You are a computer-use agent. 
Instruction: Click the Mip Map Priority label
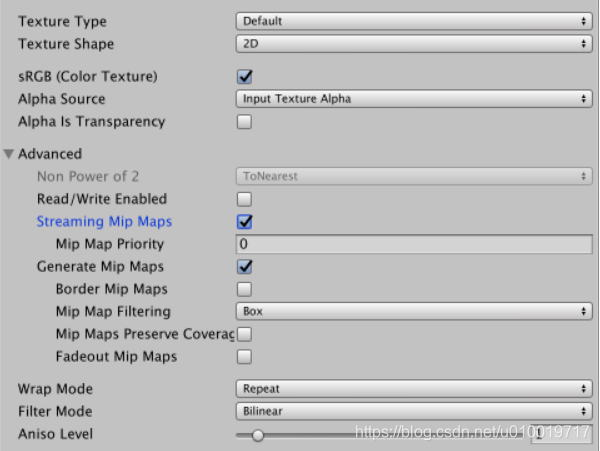(110, 244)
